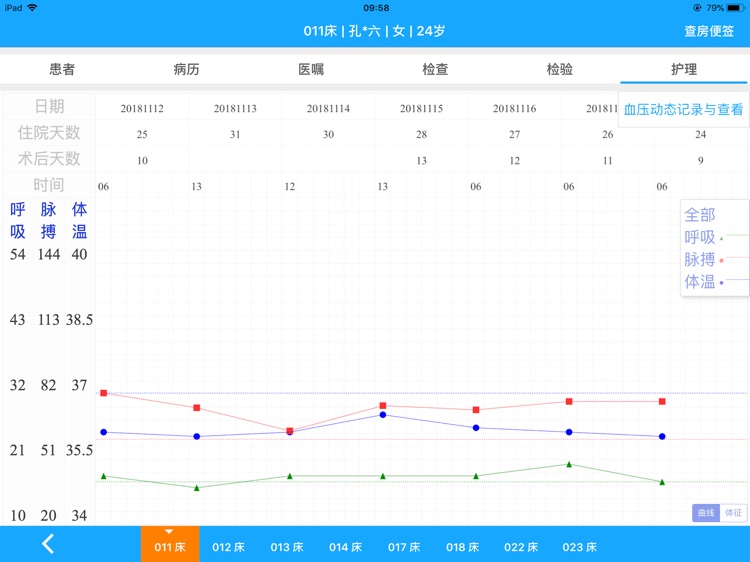Screen dimensions: 750x562
Task: Tap the blue temperature point at 20181115
Action: 383,415
